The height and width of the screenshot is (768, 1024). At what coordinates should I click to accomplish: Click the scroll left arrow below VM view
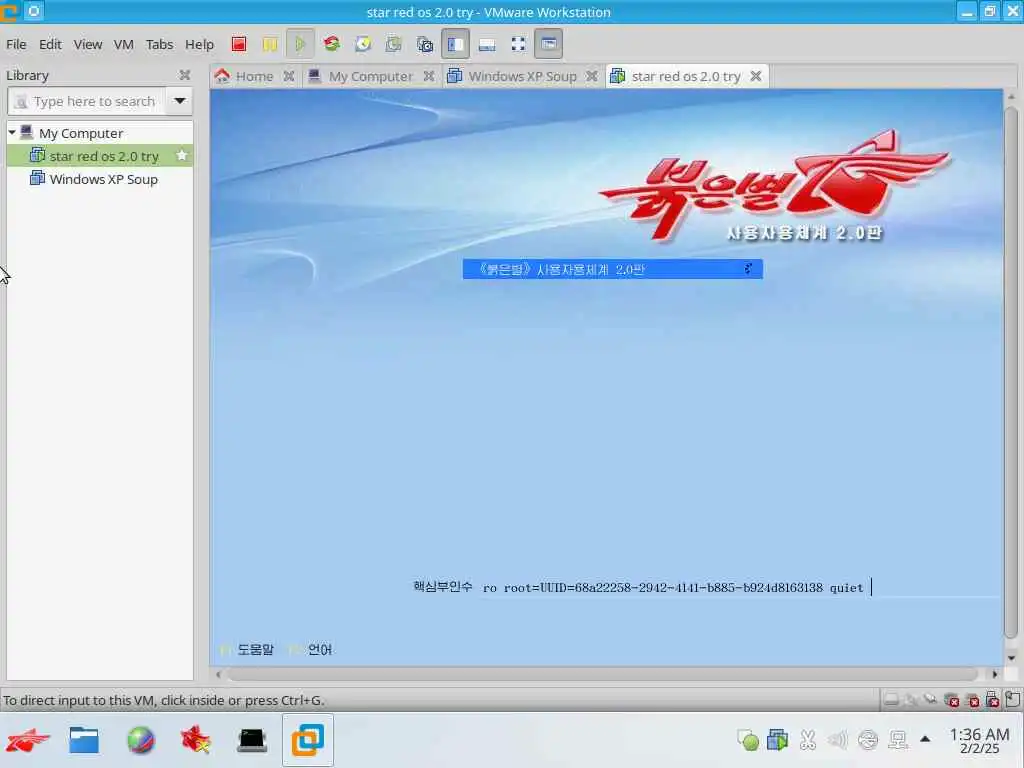218,674
